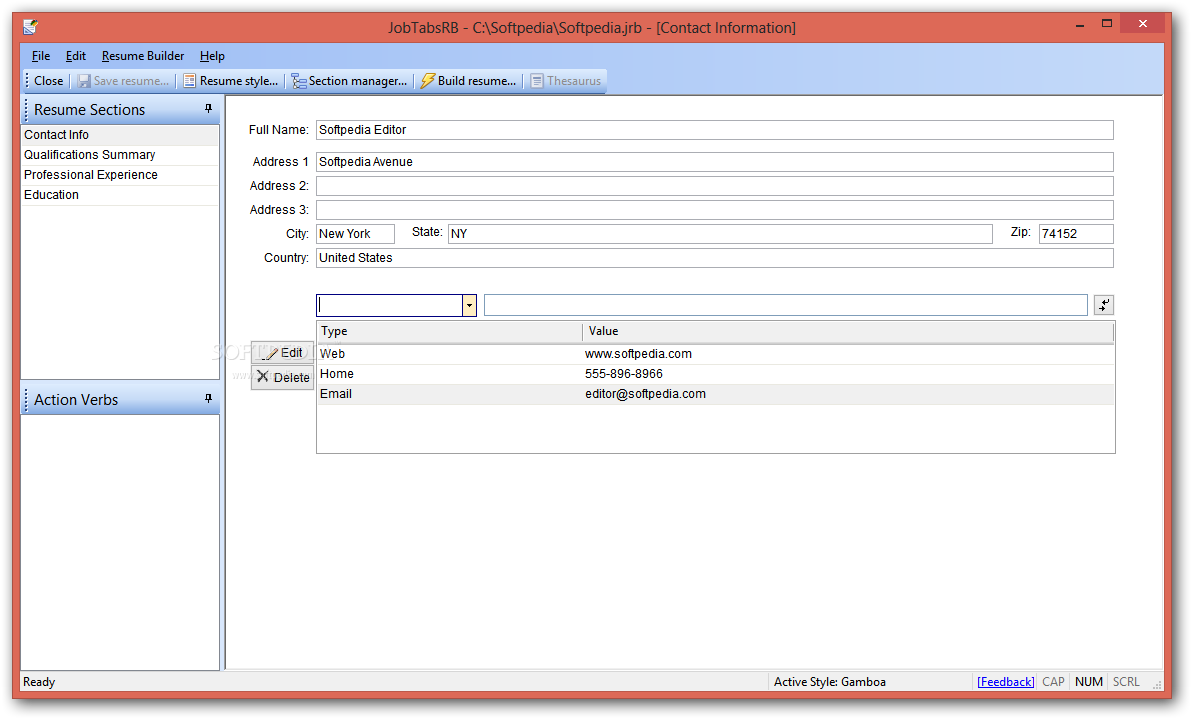The width and height of the screenshot is (1192, 719).
Task: Click the Zip field with 74152
Action: (x=1076, y=233)
